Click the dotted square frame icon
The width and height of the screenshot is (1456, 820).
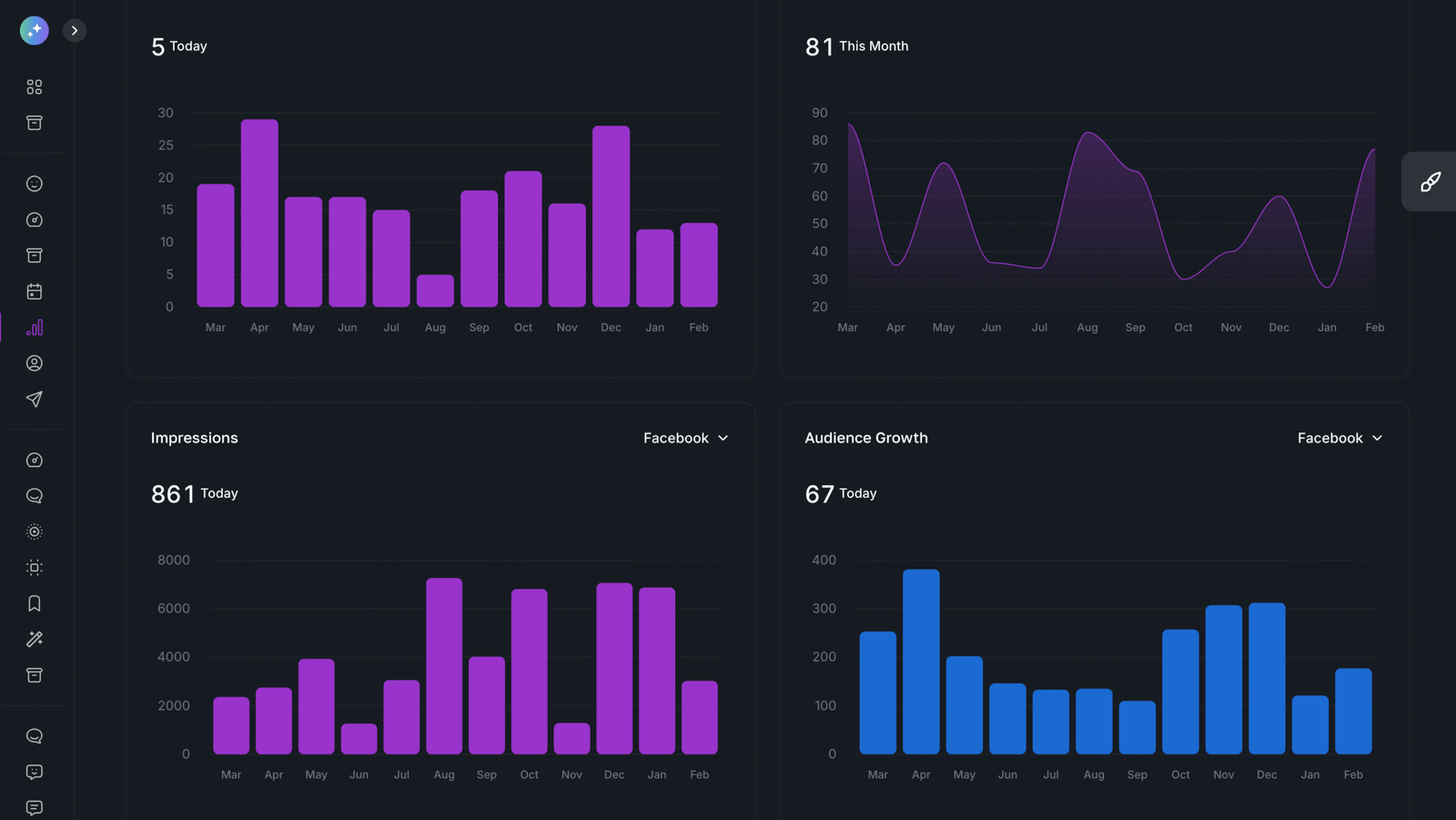(35, 568)
